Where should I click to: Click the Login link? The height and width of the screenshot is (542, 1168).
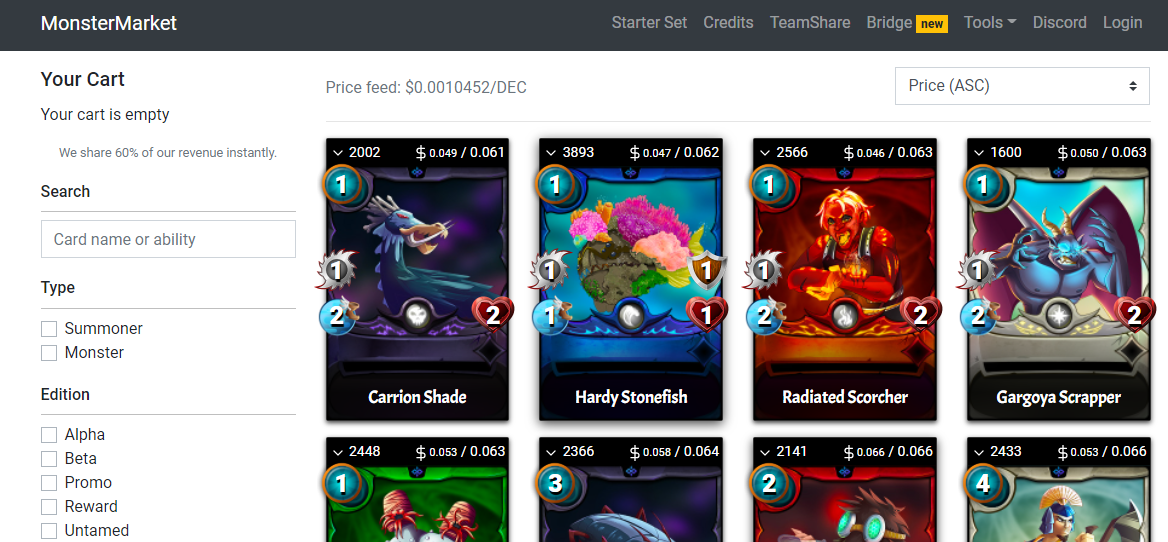[1123, 22]
